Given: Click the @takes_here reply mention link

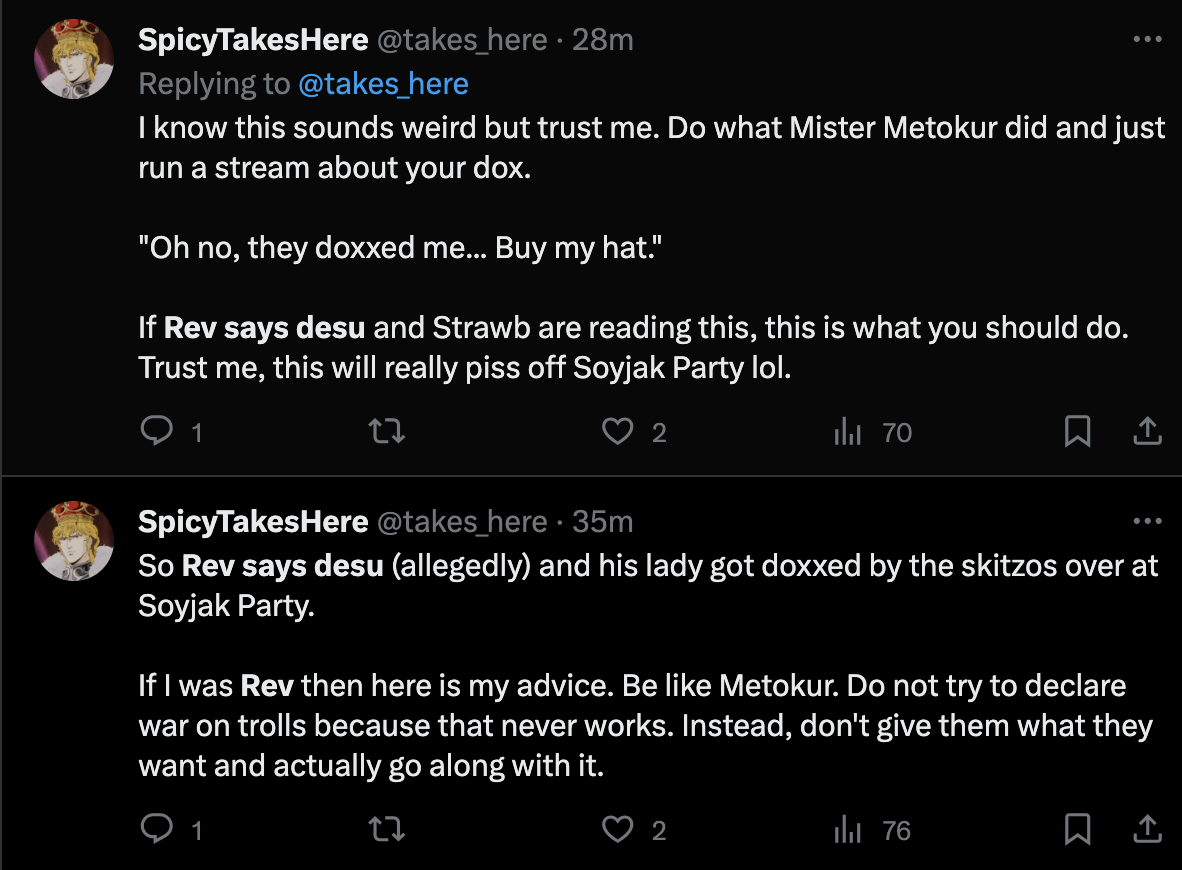Looking at the screenshot, I should pos(383,83).
